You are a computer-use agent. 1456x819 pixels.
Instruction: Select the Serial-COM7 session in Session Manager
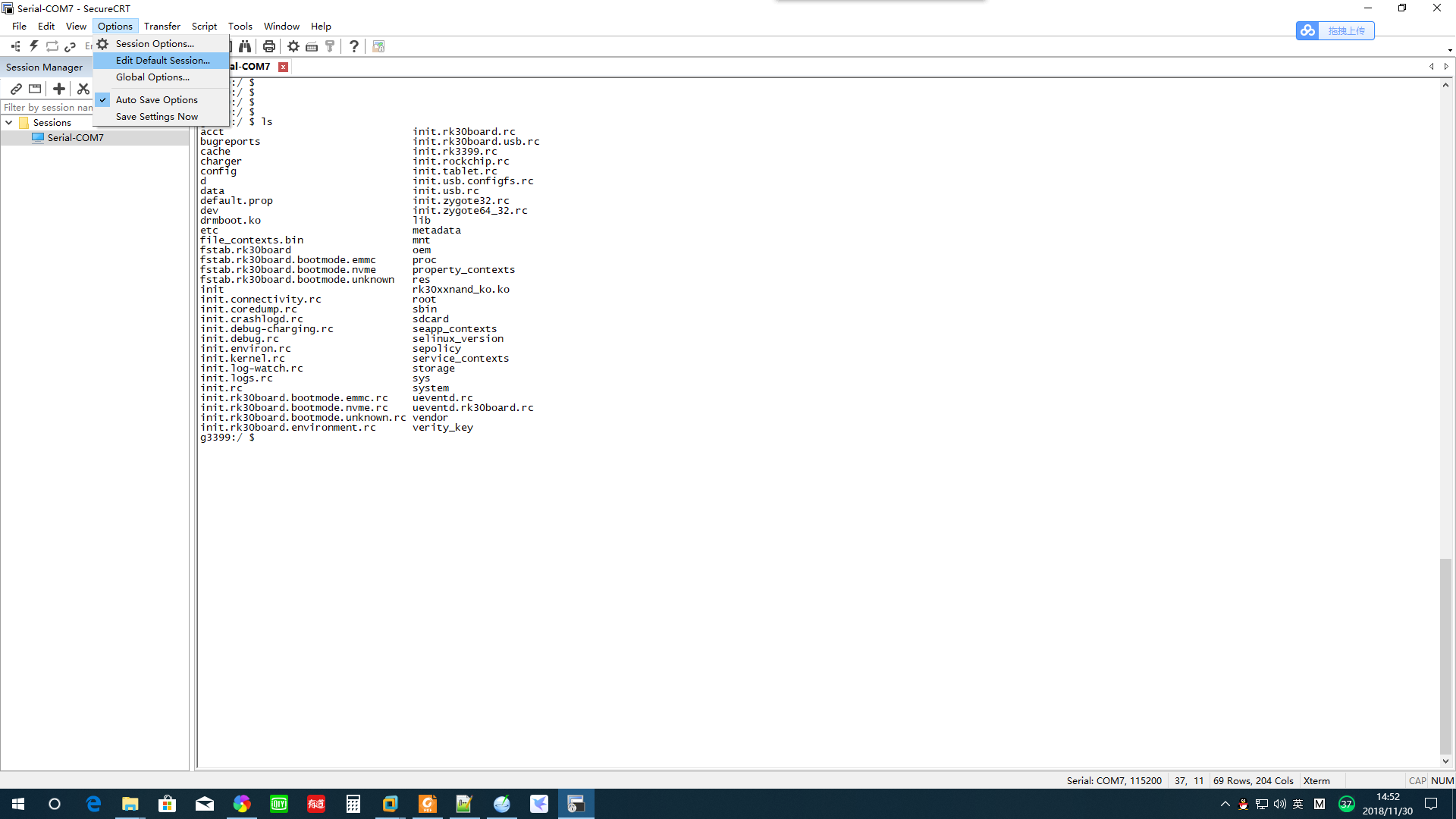pyautogui.click(x=76, y=137)
